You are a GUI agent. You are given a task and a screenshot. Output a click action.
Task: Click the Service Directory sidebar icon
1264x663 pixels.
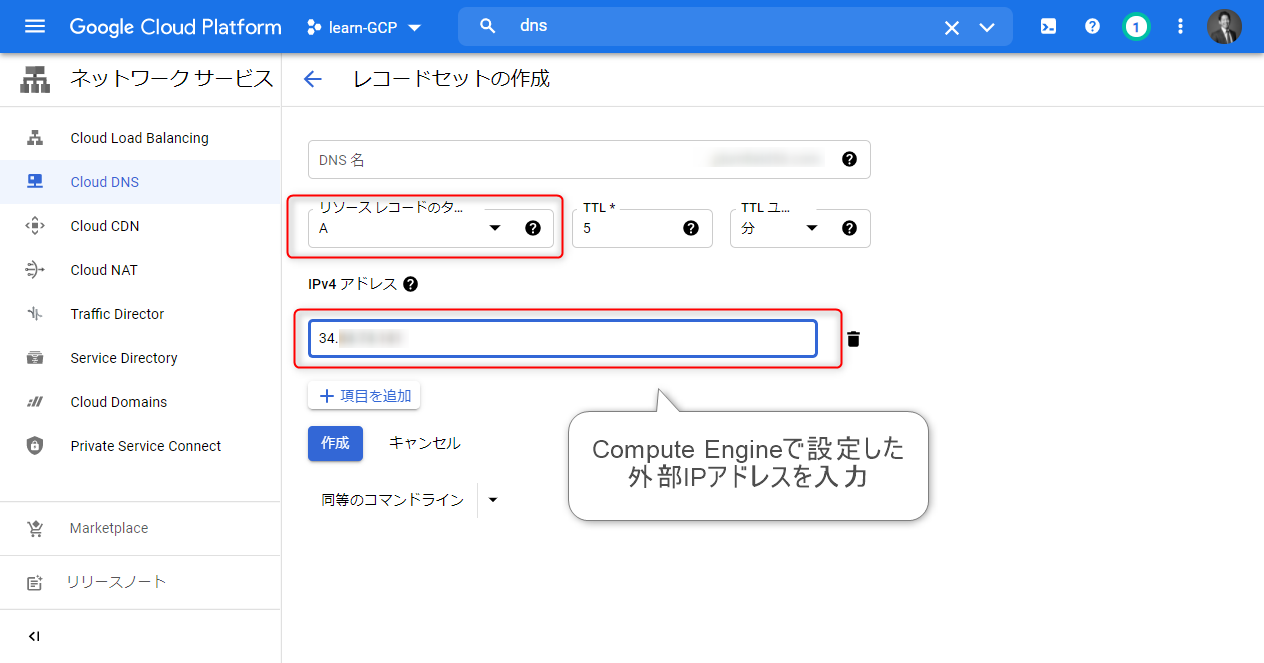tap(35, 358)
